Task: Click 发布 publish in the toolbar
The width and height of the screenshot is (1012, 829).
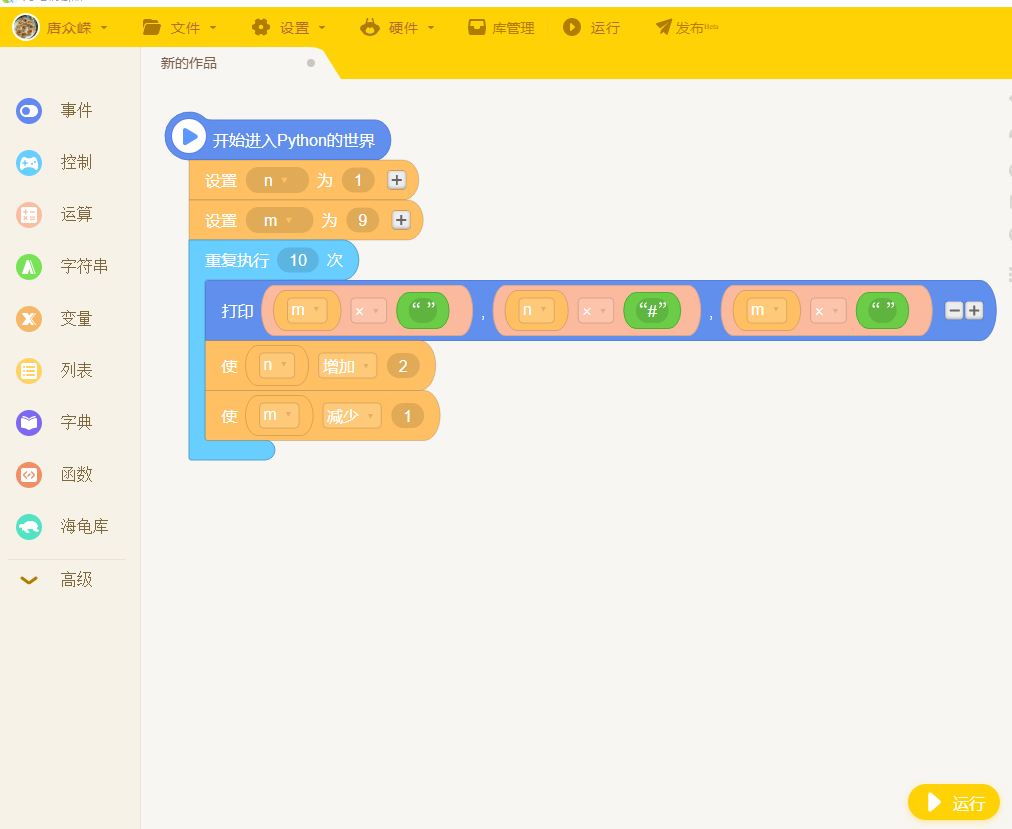Action: tap(687, 28)
